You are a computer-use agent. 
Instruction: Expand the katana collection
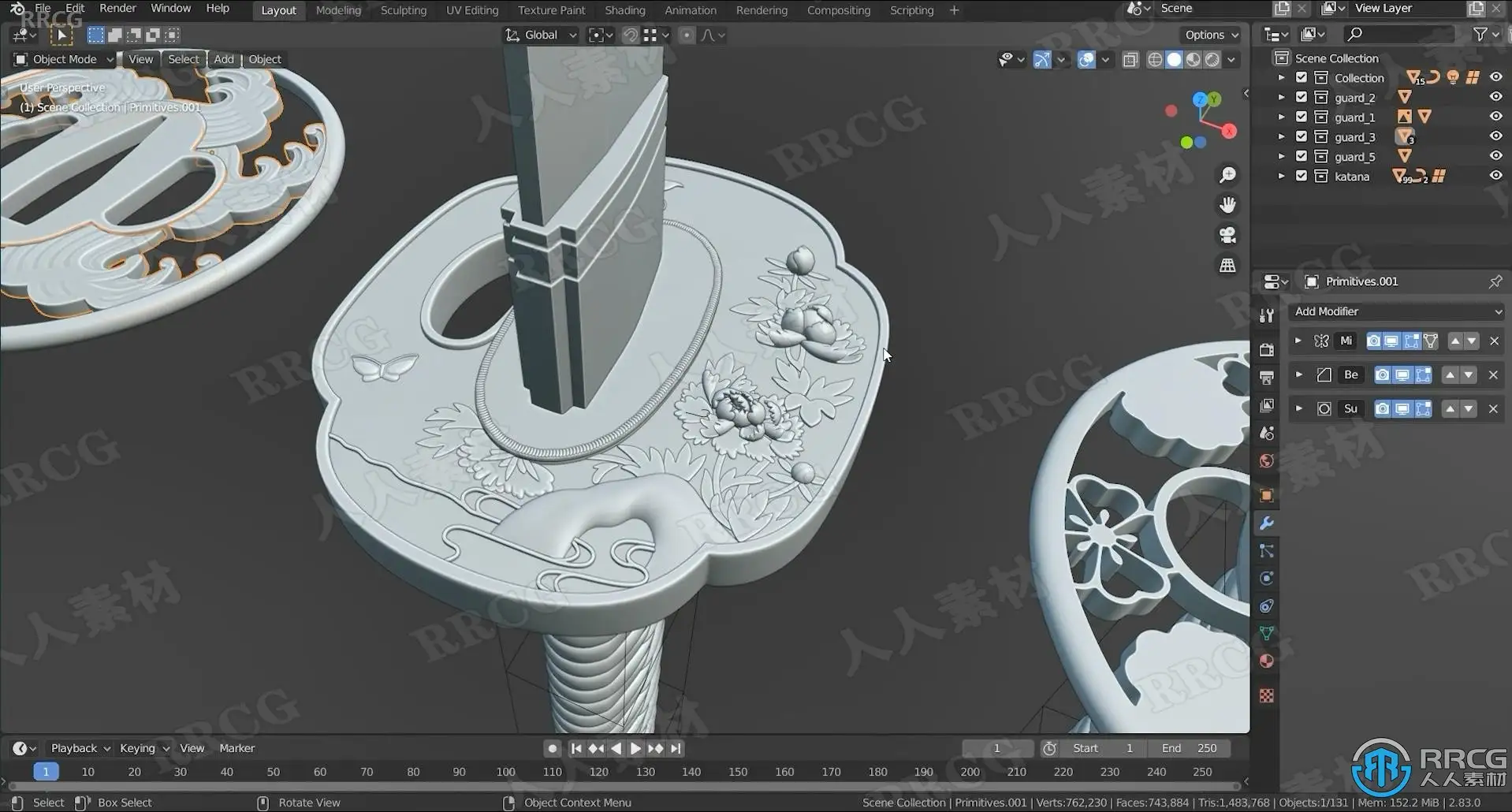(x=1281, y=176)
